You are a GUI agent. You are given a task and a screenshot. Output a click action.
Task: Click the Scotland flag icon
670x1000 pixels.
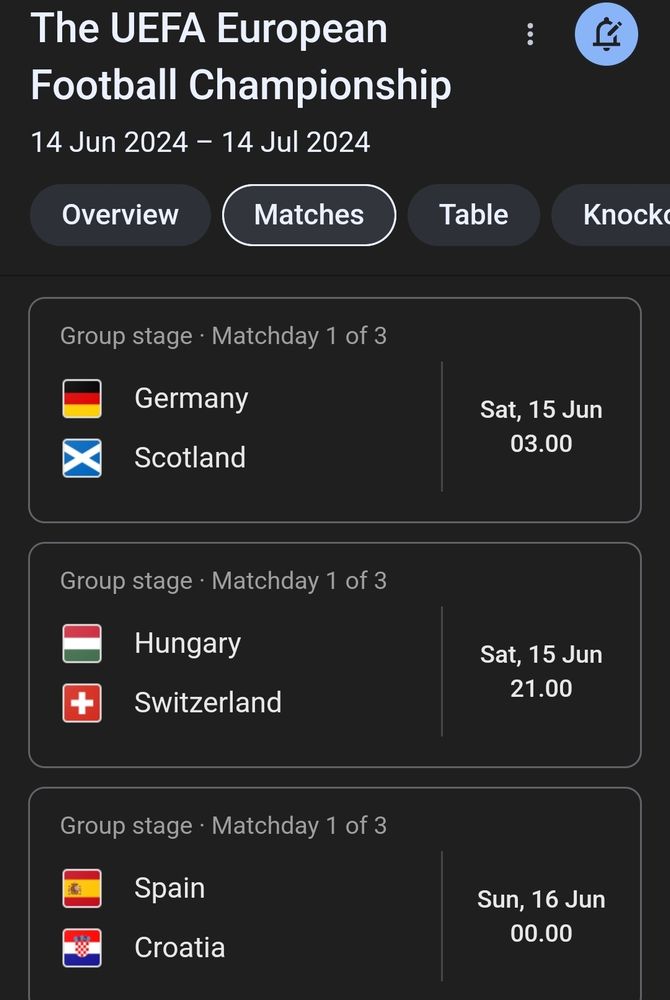pos(82,458)
